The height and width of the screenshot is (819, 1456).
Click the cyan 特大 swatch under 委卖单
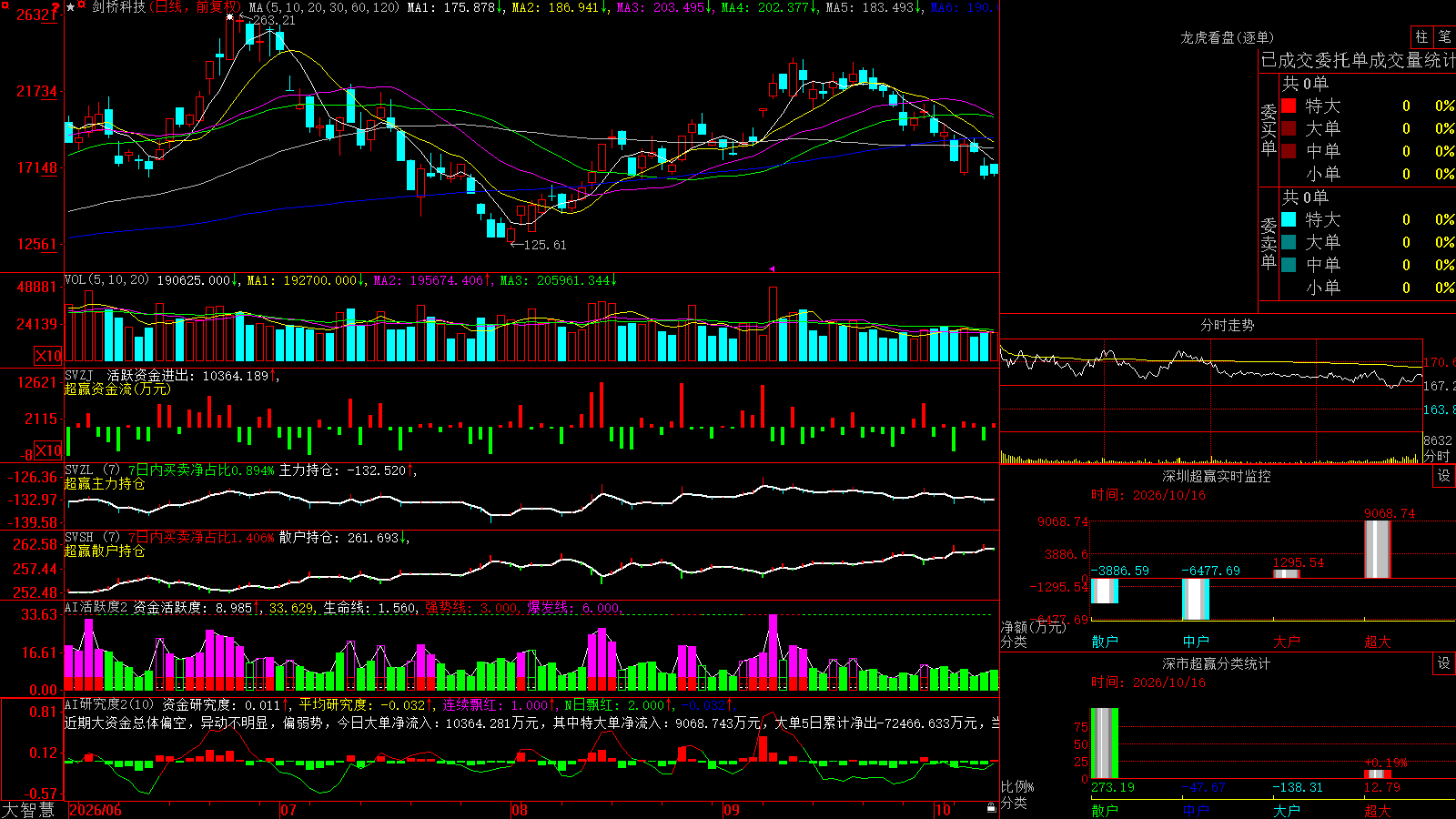(x=1289, y=219)
